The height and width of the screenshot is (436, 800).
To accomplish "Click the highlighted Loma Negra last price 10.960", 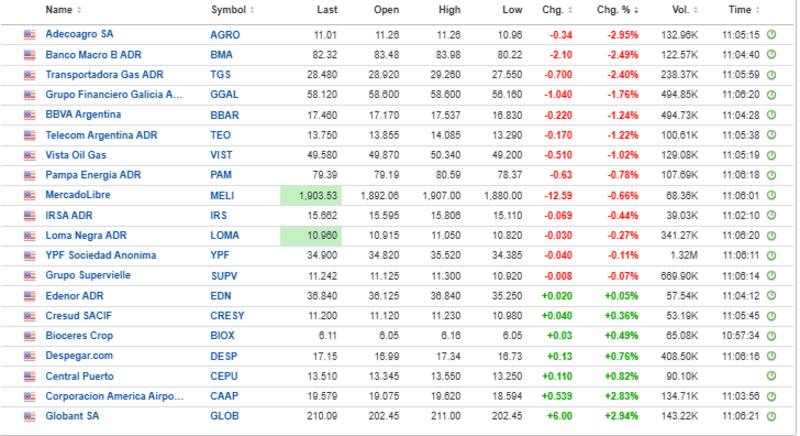I will [312, 236].
